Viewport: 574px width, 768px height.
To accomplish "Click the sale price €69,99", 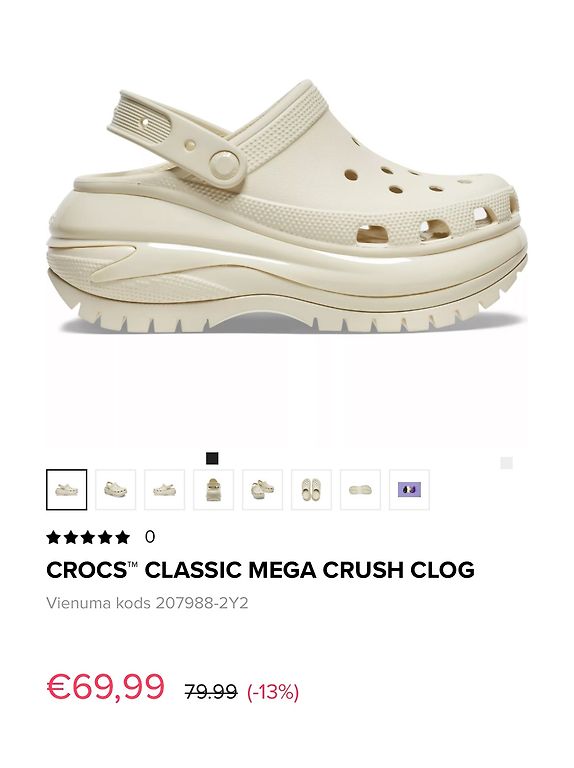I will [x=106, y=687].
